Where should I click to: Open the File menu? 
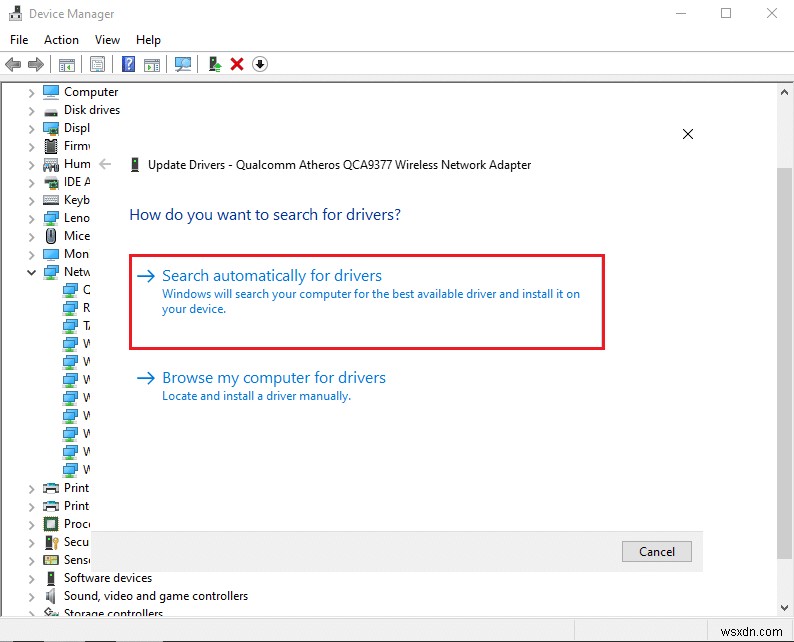pos(19,39)
